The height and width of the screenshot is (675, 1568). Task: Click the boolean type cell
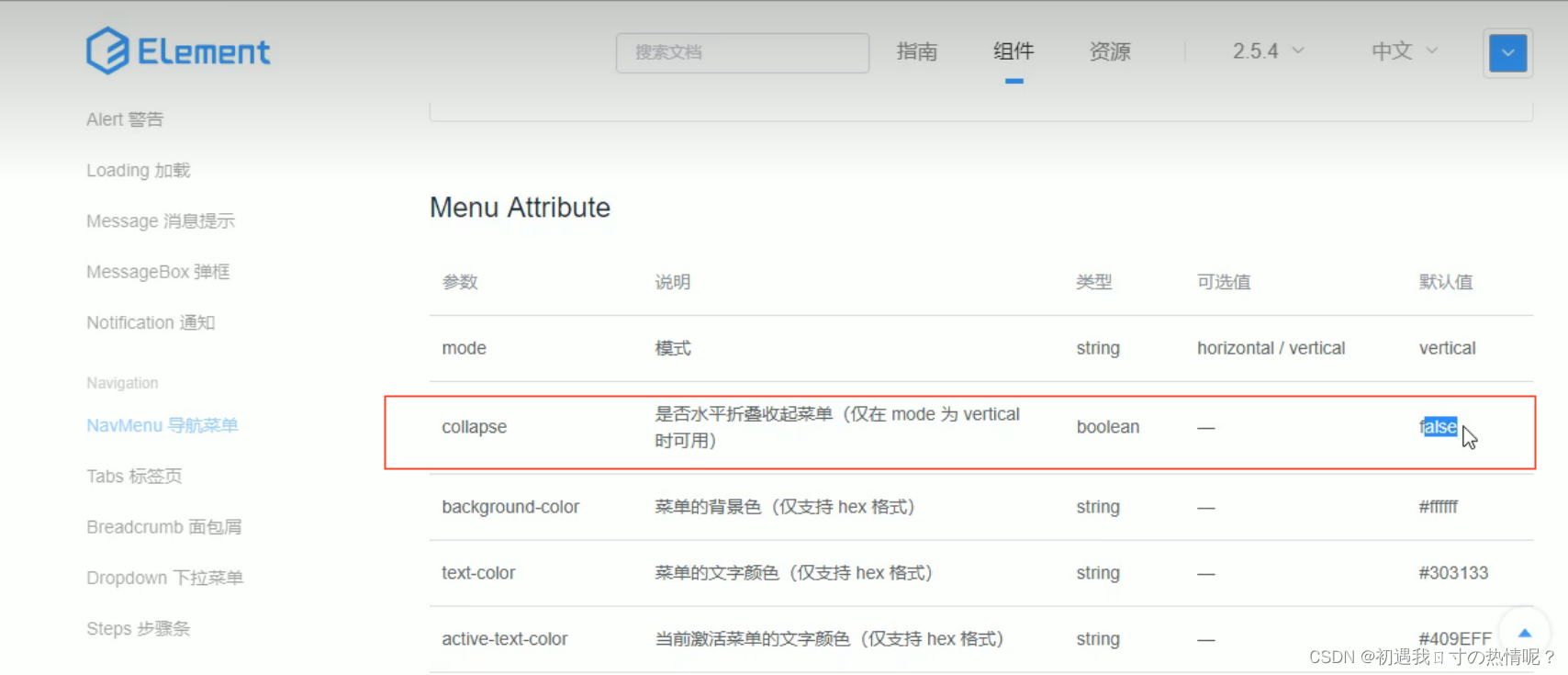(1108, 427)
